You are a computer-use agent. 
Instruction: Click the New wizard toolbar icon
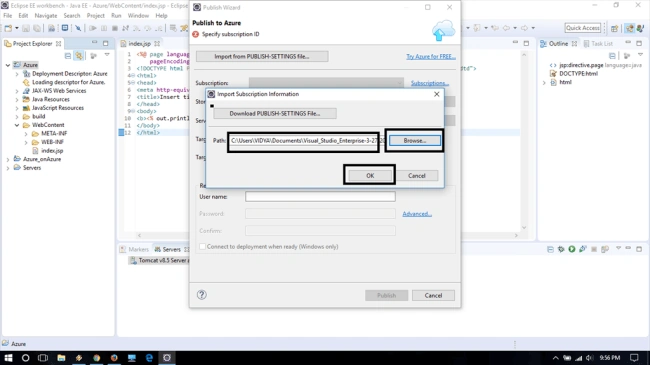8,28
